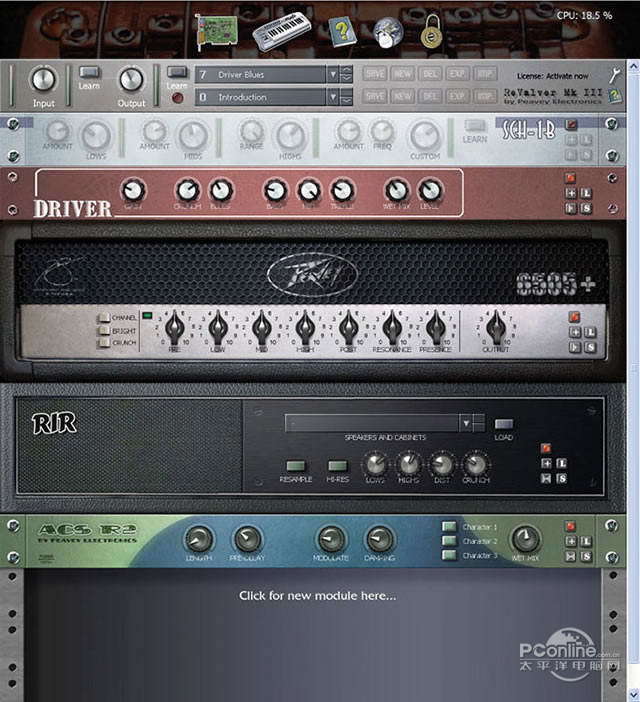Screen dimensions: 640x702
Task: Toggle the red power icon on 6505+ amp
Action: [x=575, y=317]
